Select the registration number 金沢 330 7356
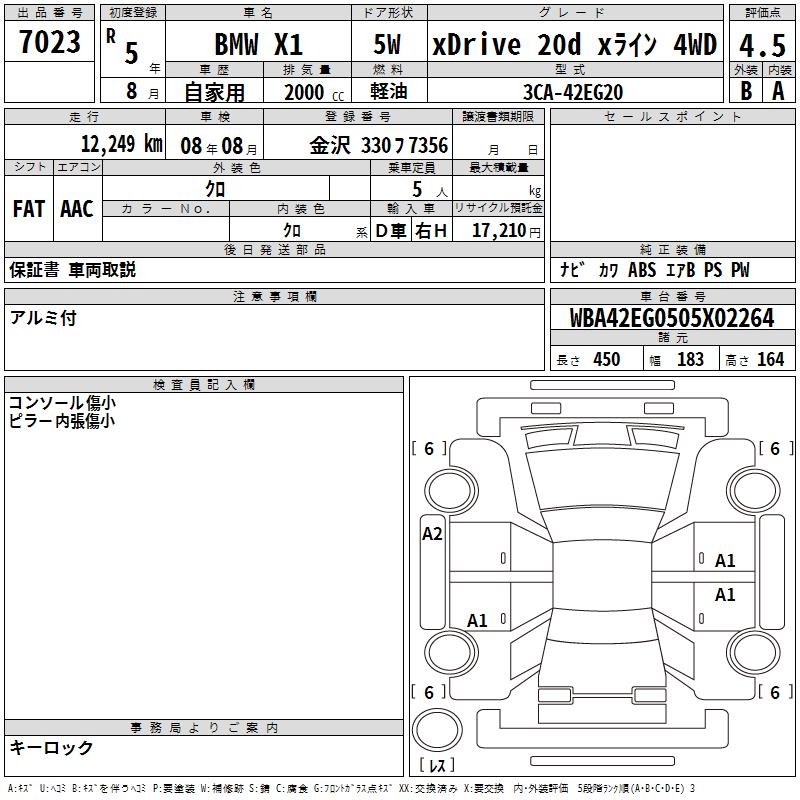The width and height of the screenshot is (800, 800). pos(379,145)
